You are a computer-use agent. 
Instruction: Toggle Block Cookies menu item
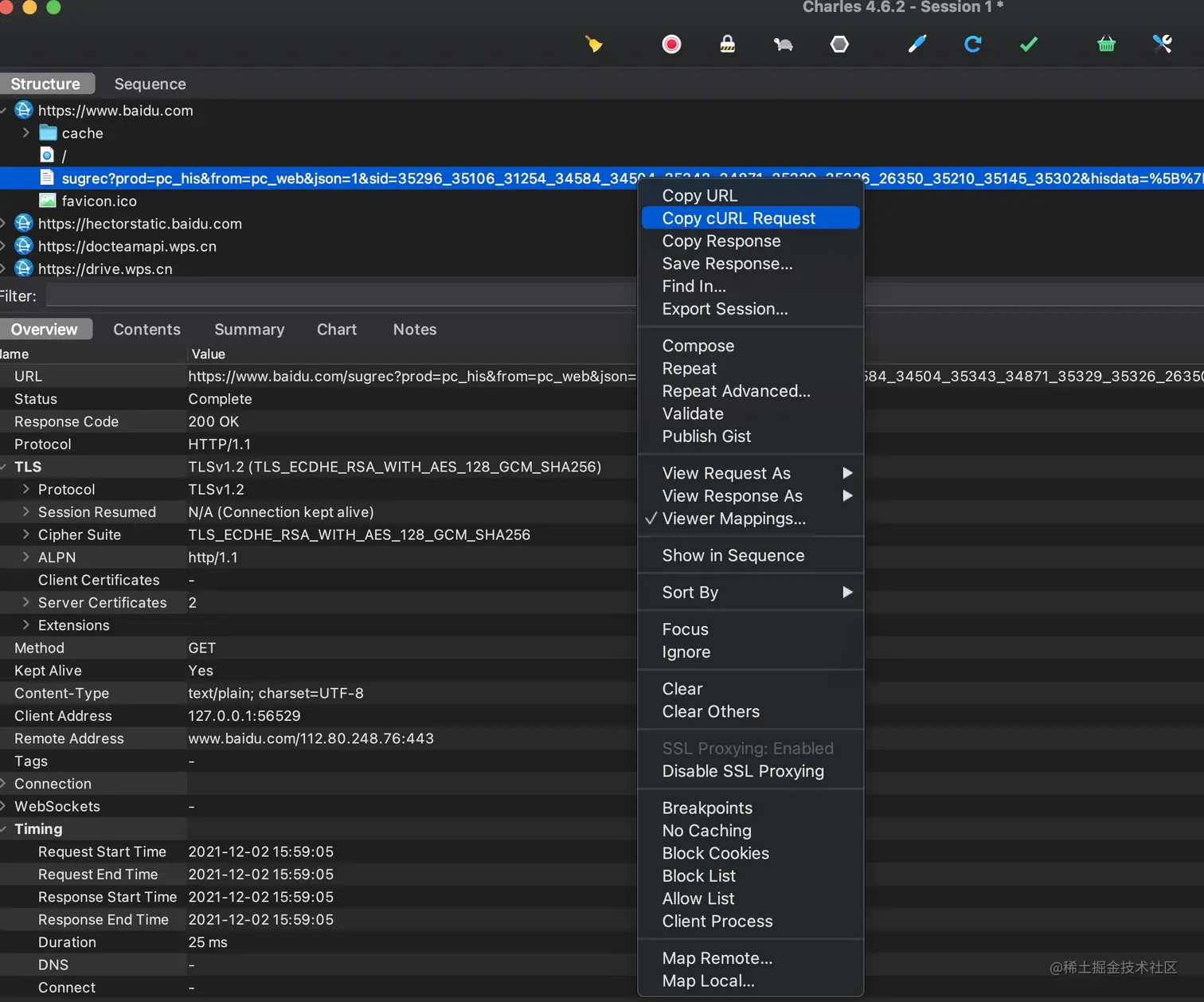750,853
